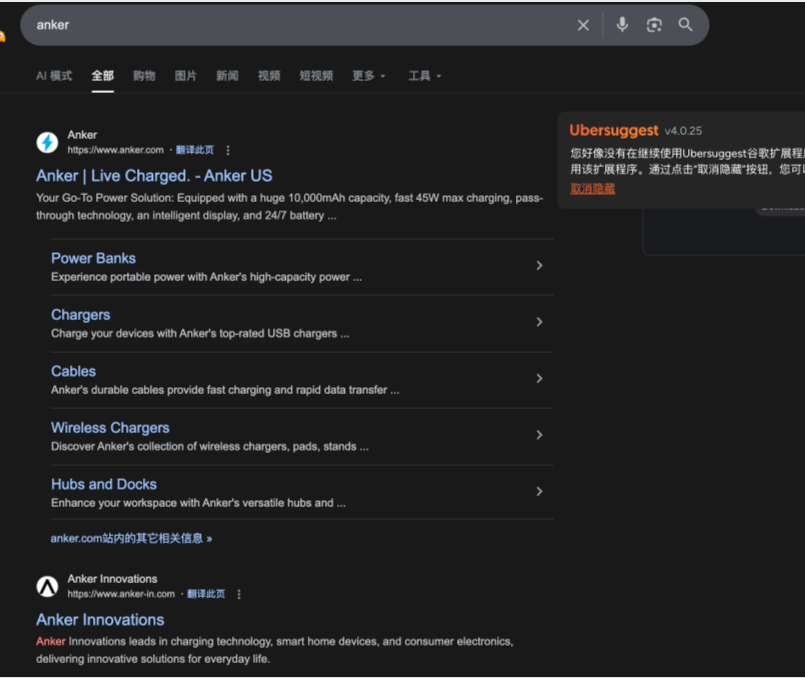Clear the search box with the X icon
This screenshot has height=678, width=805.
click(583, 25)
